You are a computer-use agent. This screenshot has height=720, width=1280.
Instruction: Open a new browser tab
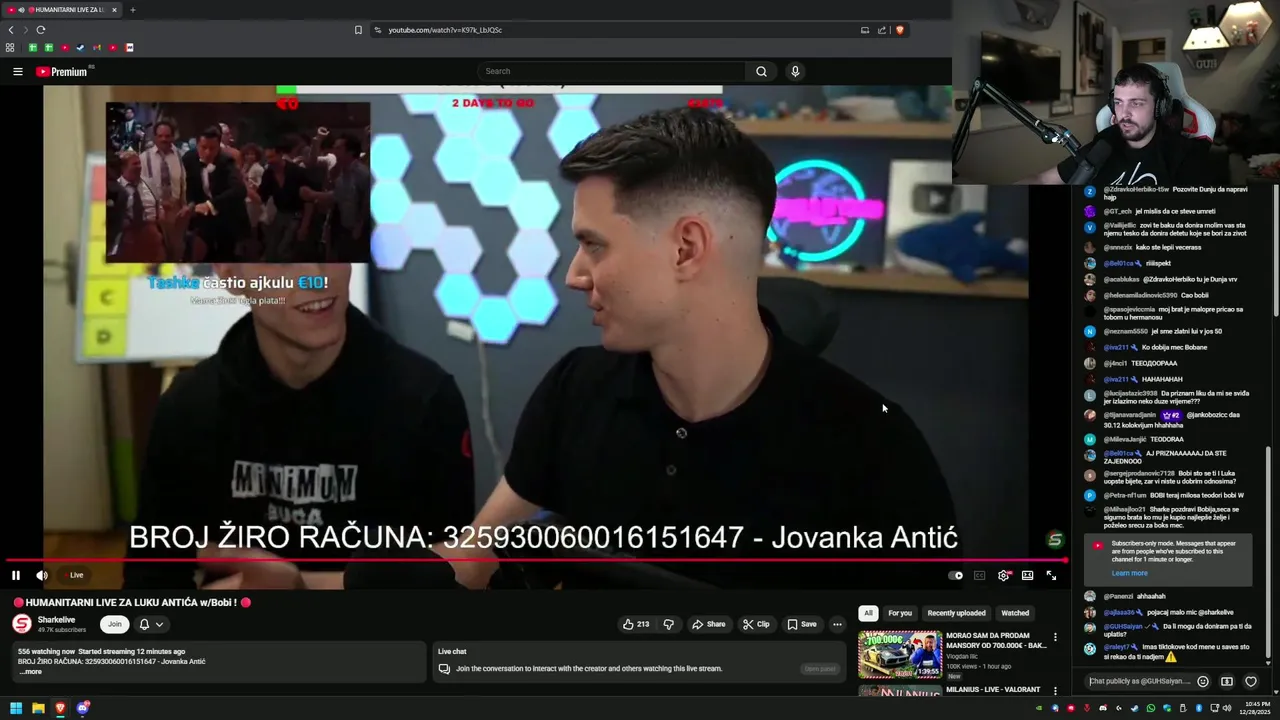pos(132,10)
